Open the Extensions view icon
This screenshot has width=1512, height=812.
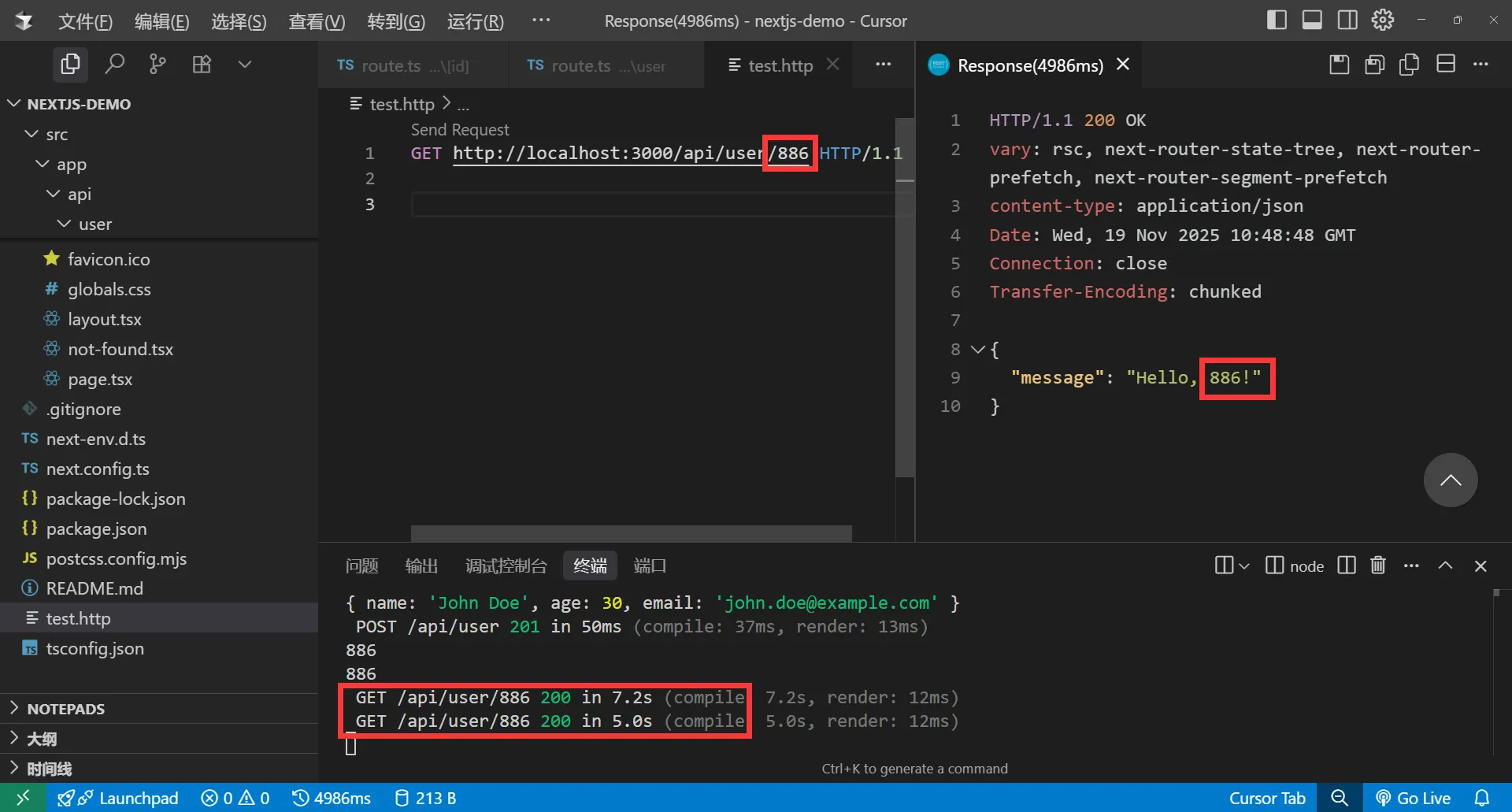202,64
